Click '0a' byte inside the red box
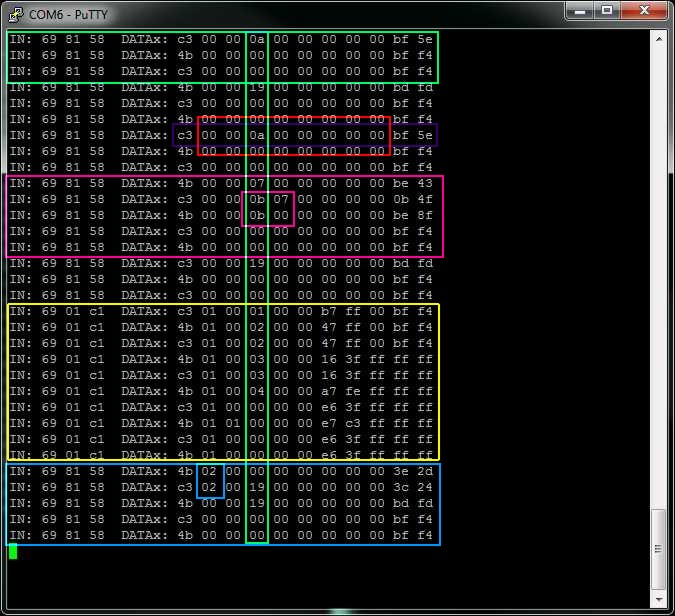The width and height of the screenshot is (675, 616). pyautogui.click(x=257, y=135)
